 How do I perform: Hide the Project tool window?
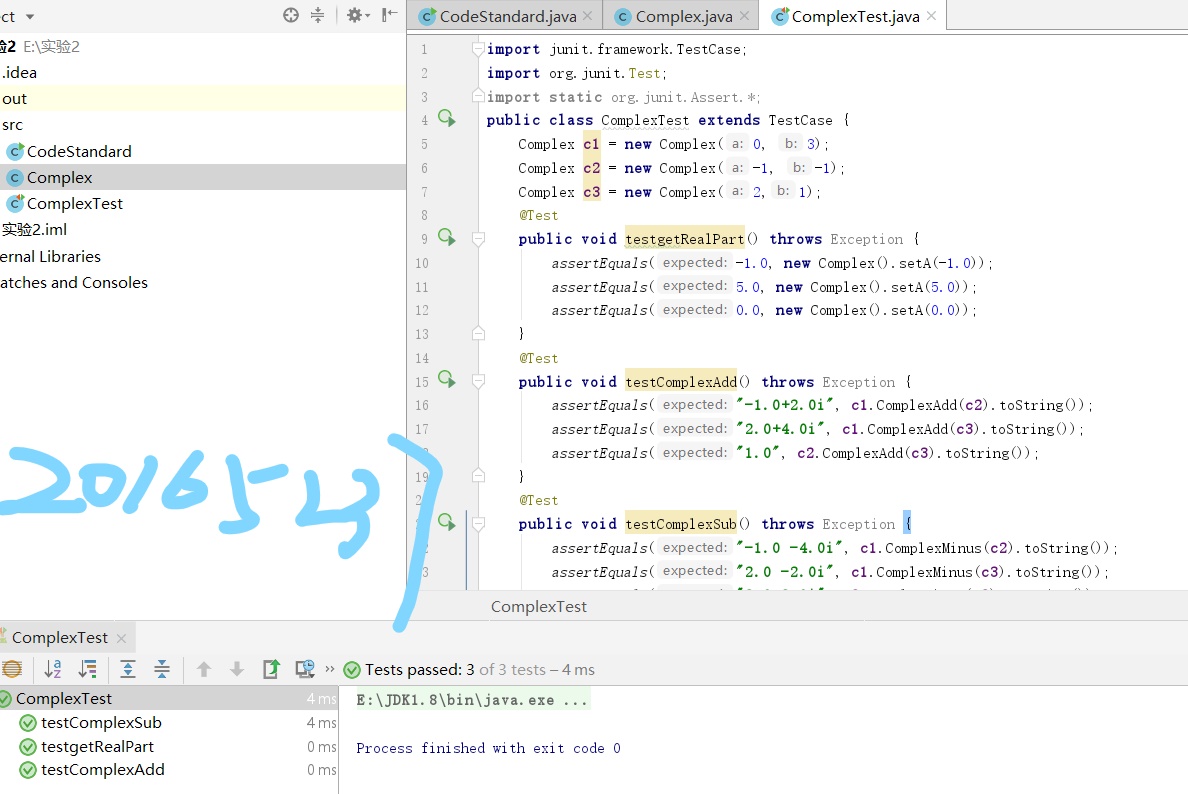tap(389, 14)
